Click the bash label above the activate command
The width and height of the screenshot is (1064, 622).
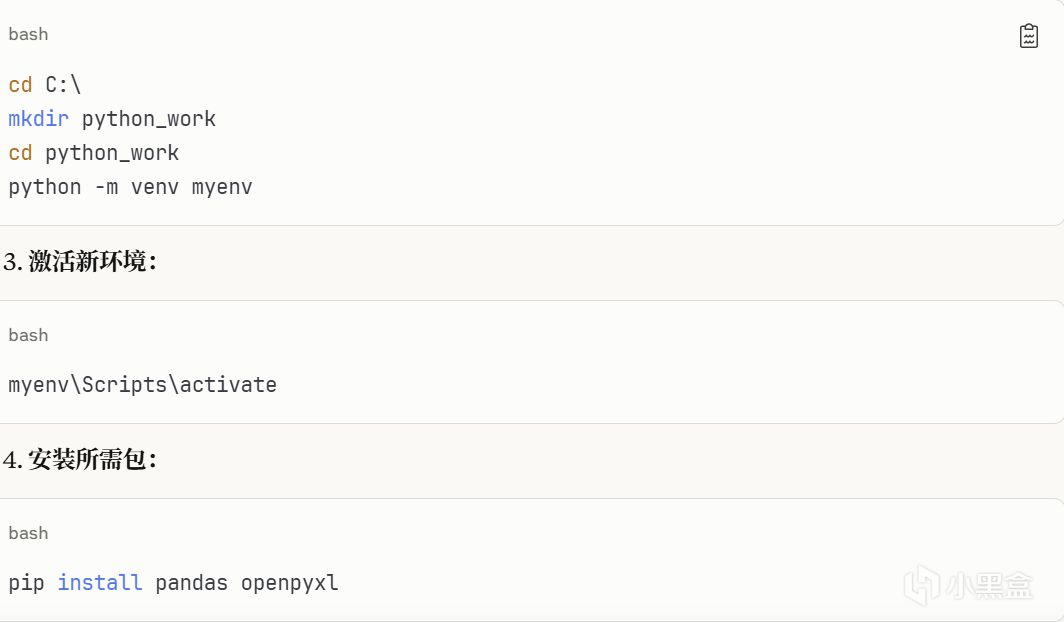click(x=28, y=335)
